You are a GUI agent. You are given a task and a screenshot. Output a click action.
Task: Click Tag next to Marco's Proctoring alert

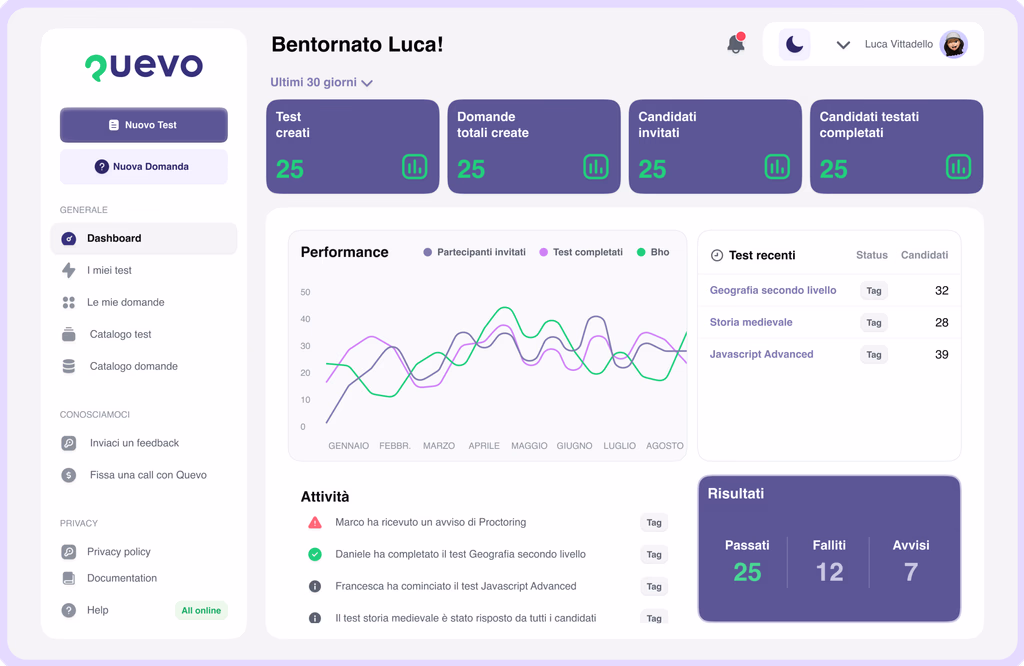click(654, 522)
